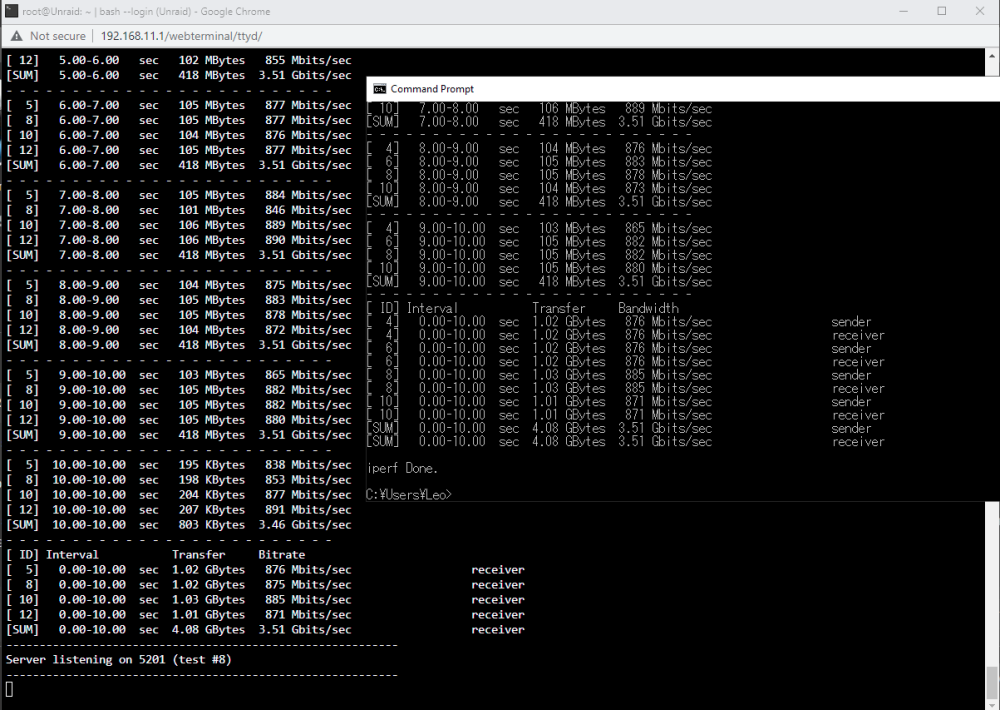
Task: Click the '853 Mbits/sec' value
Action: (308, 480)
